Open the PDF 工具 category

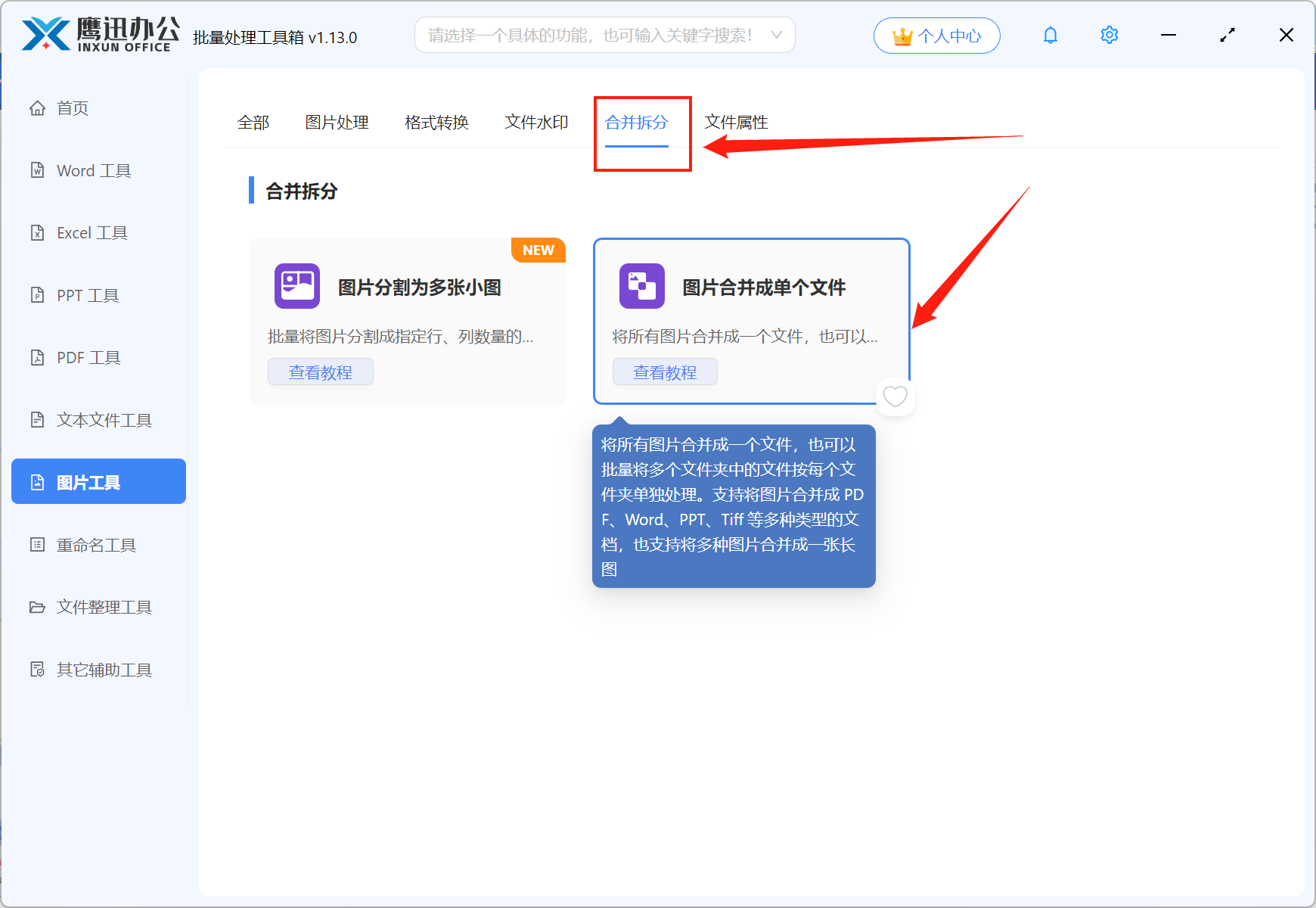click(x=87, y=357)
